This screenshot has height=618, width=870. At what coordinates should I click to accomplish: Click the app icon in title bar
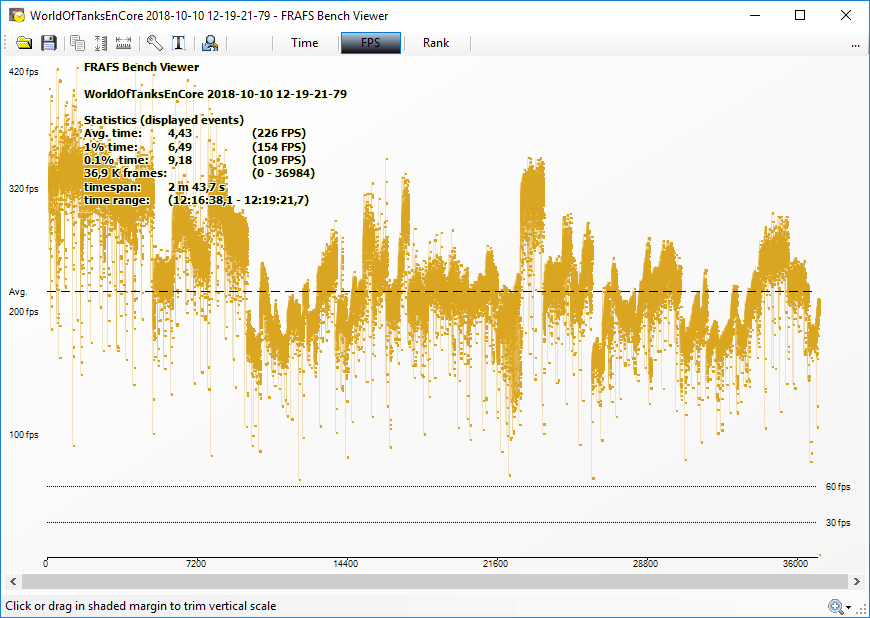(x=17, y=15)
